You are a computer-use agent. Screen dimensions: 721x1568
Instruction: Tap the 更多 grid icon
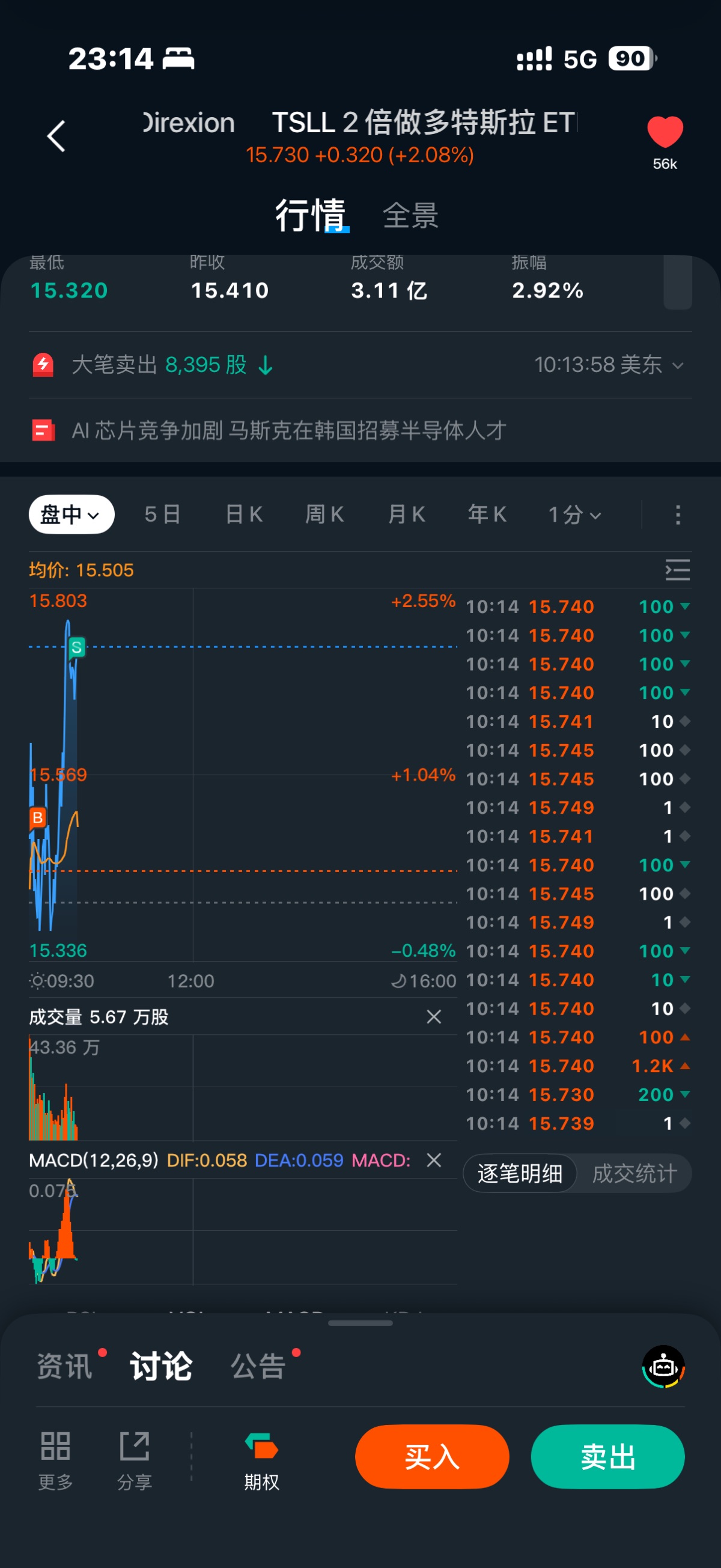pos(55,1446)
